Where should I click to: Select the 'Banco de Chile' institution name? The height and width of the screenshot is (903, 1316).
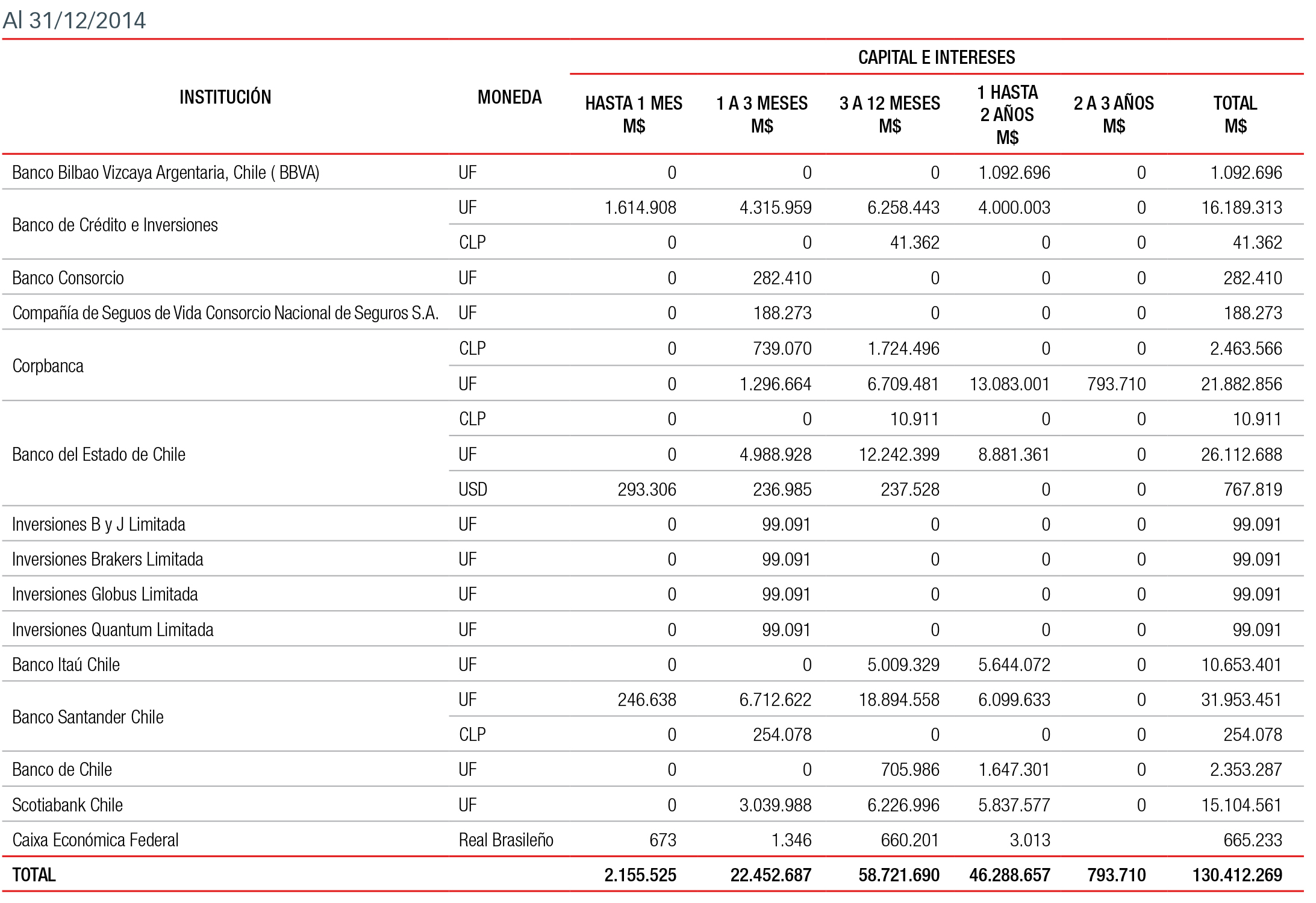(62, 770)
